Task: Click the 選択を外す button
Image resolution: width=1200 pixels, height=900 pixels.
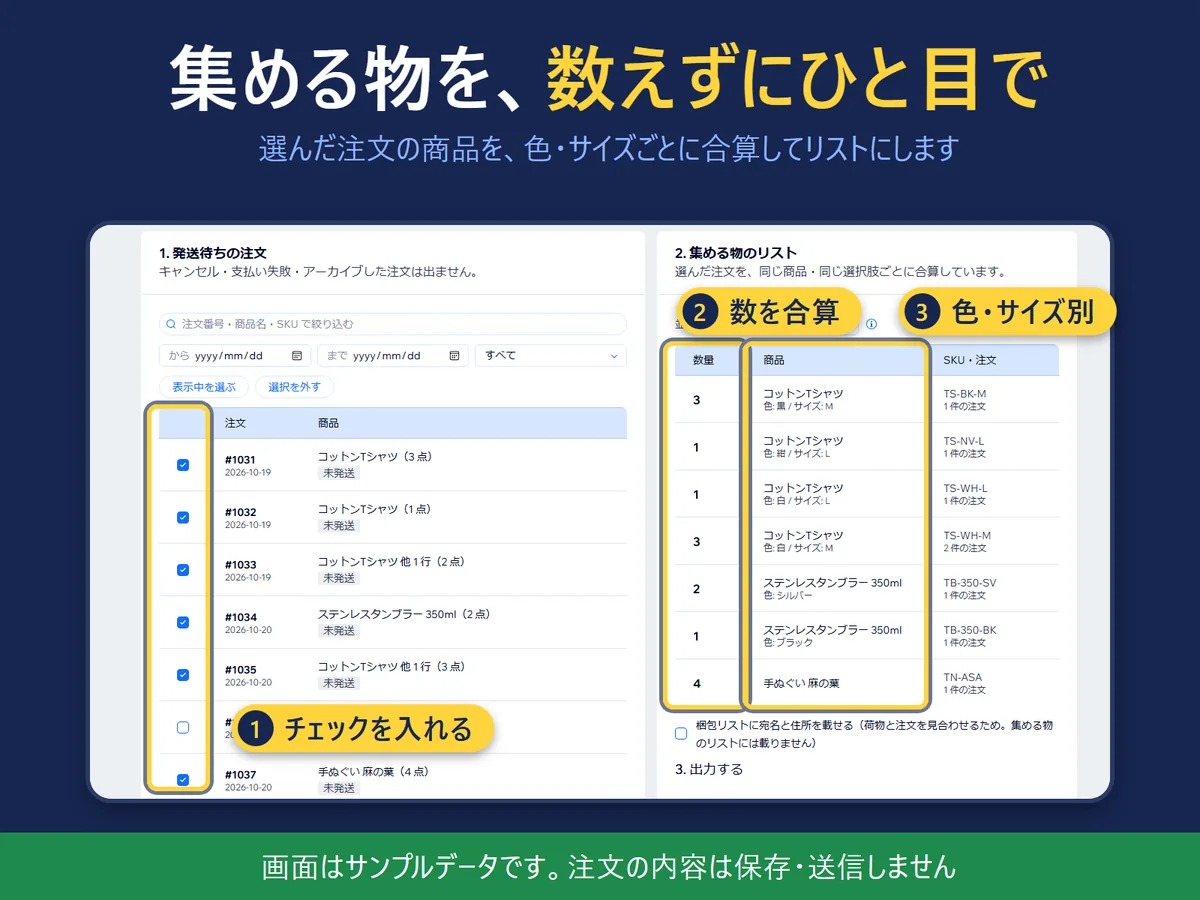Action: tap(294, 387)
